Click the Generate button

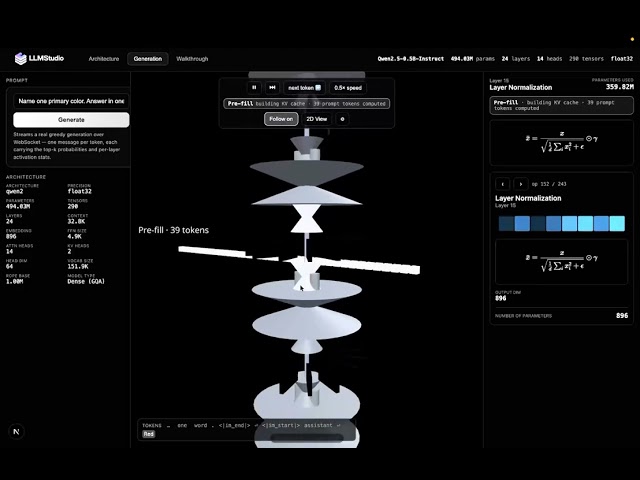coord(71,120)
